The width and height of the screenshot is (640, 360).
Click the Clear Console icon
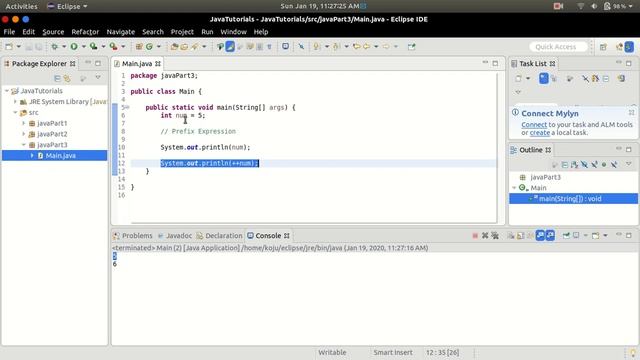point(511,236)
